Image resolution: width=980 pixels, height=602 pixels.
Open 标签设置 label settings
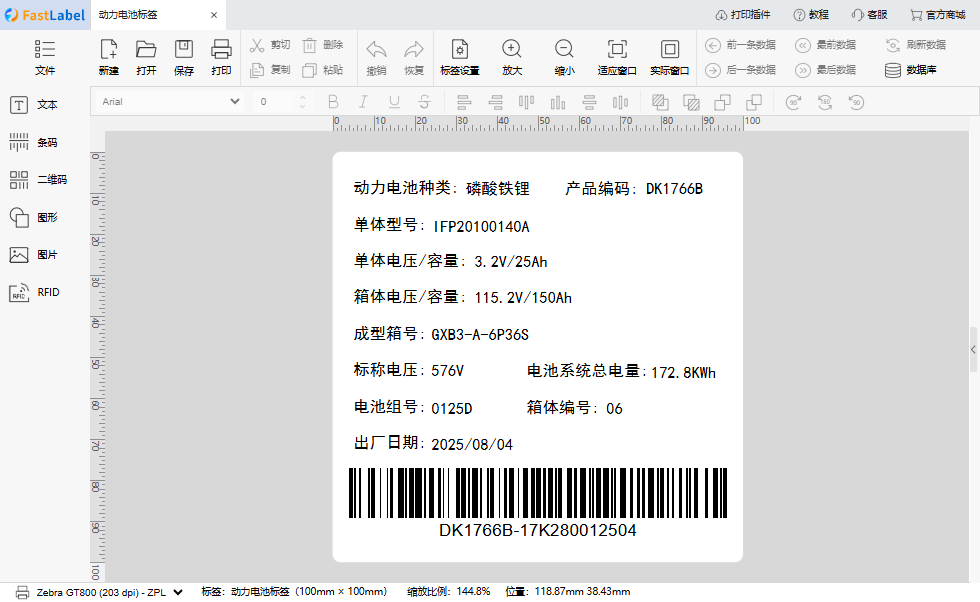(x=460, y=57)
